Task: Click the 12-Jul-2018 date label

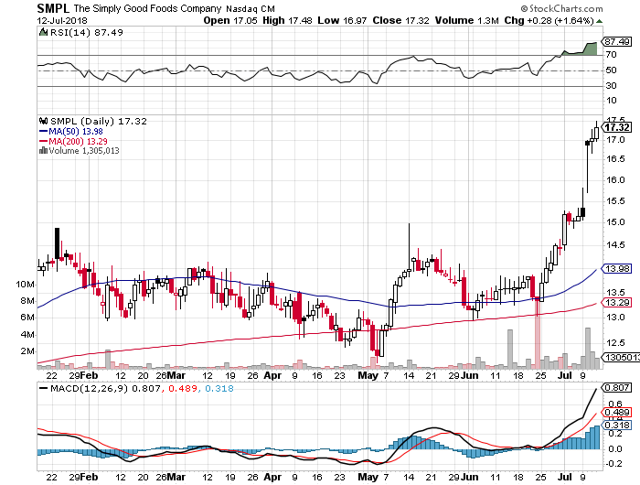Action: tap(62, 20)
